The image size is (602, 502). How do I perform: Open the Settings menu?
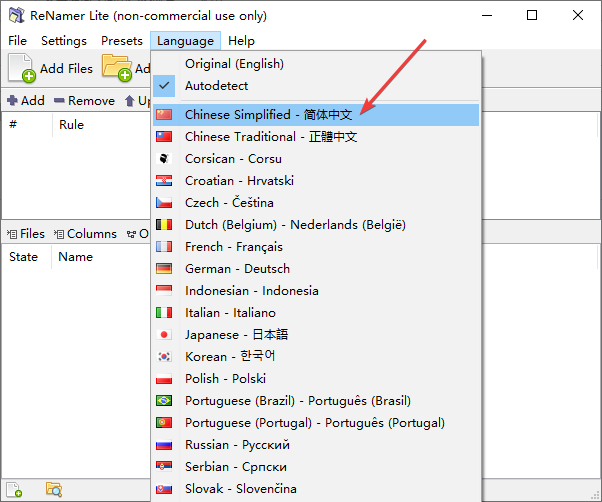tap(64, 41)
